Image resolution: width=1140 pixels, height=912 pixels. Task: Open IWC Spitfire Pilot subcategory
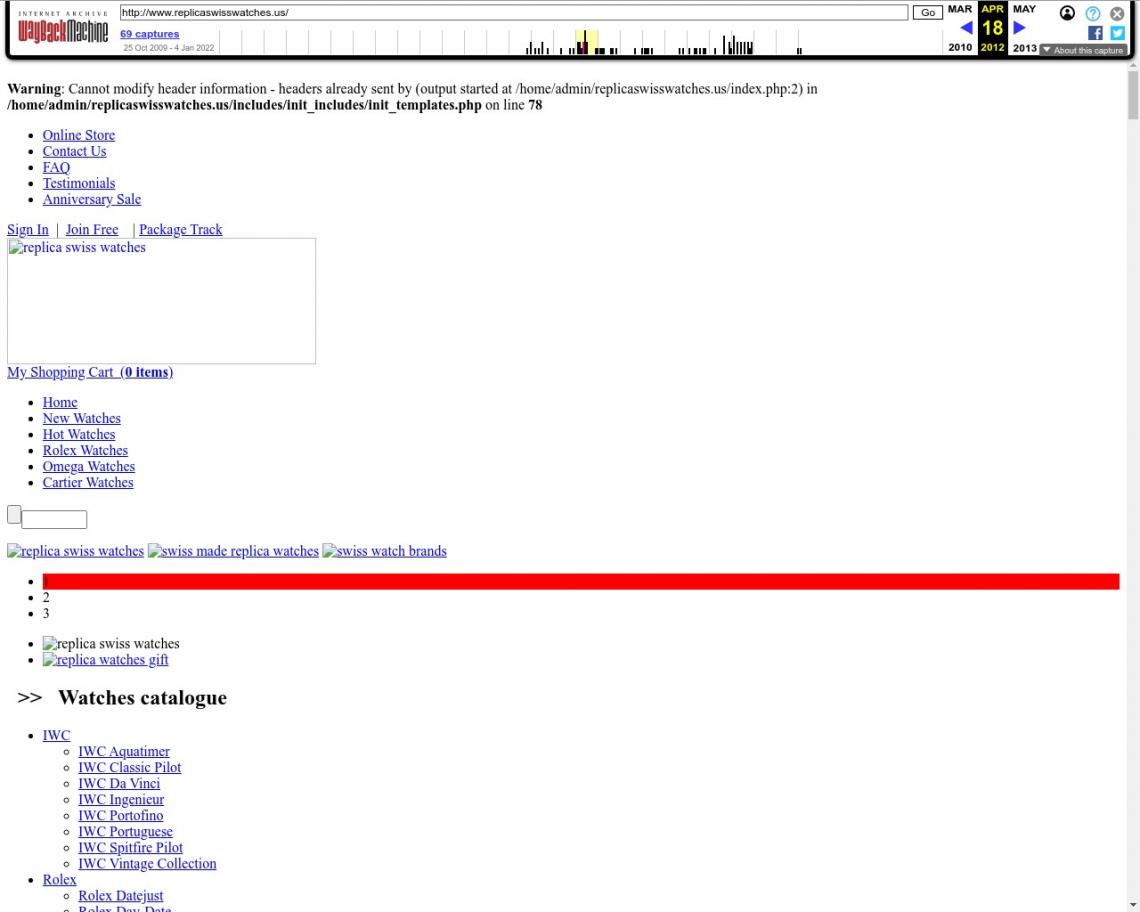click(130, 848)
